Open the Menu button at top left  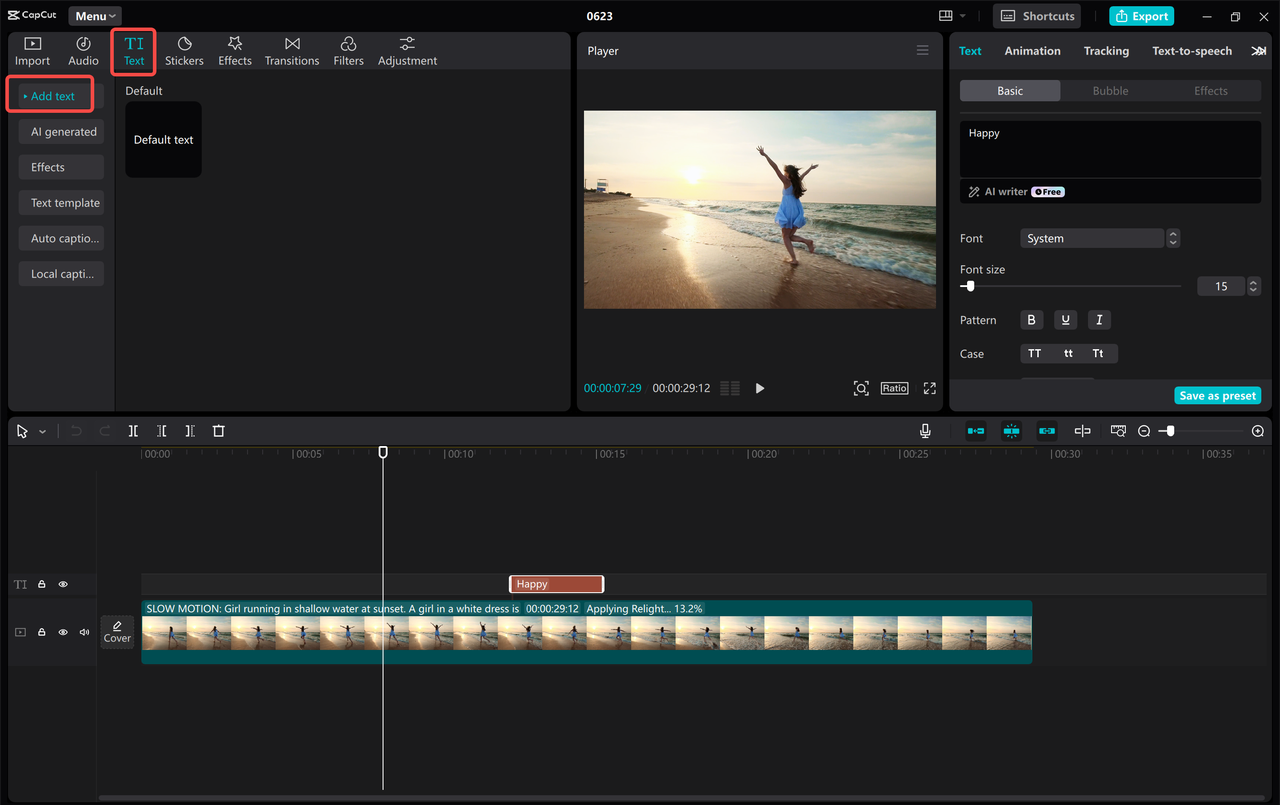94,15
